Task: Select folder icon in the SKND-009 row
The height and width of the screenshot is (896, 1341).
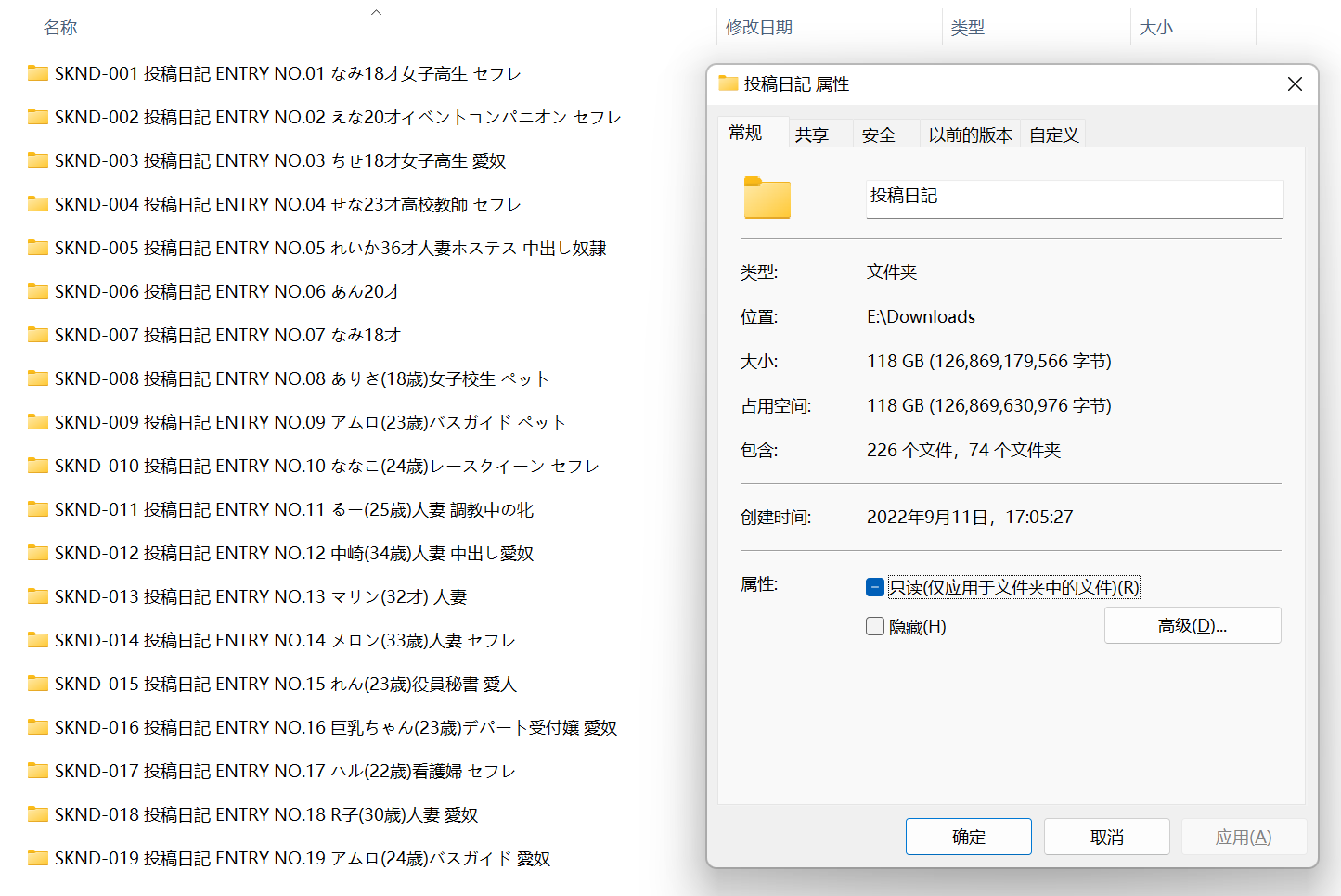Action: tap(38, 422)
